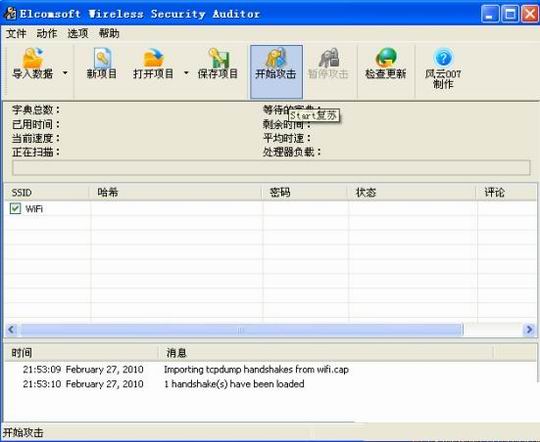Uncheck the WiFi SSID checkbox
Screen dimensions: 540x442
(x=15, y=208)
